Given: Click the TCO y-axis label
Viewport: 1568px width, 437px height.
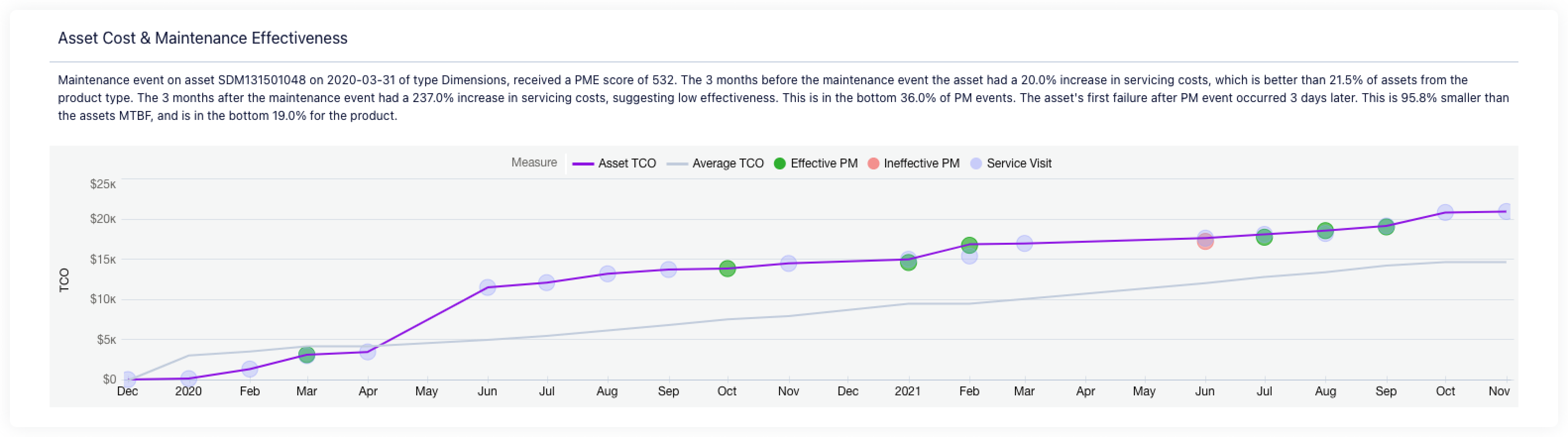Looking at the screenshot, I should pyautogui.click(x=64, y=280).
